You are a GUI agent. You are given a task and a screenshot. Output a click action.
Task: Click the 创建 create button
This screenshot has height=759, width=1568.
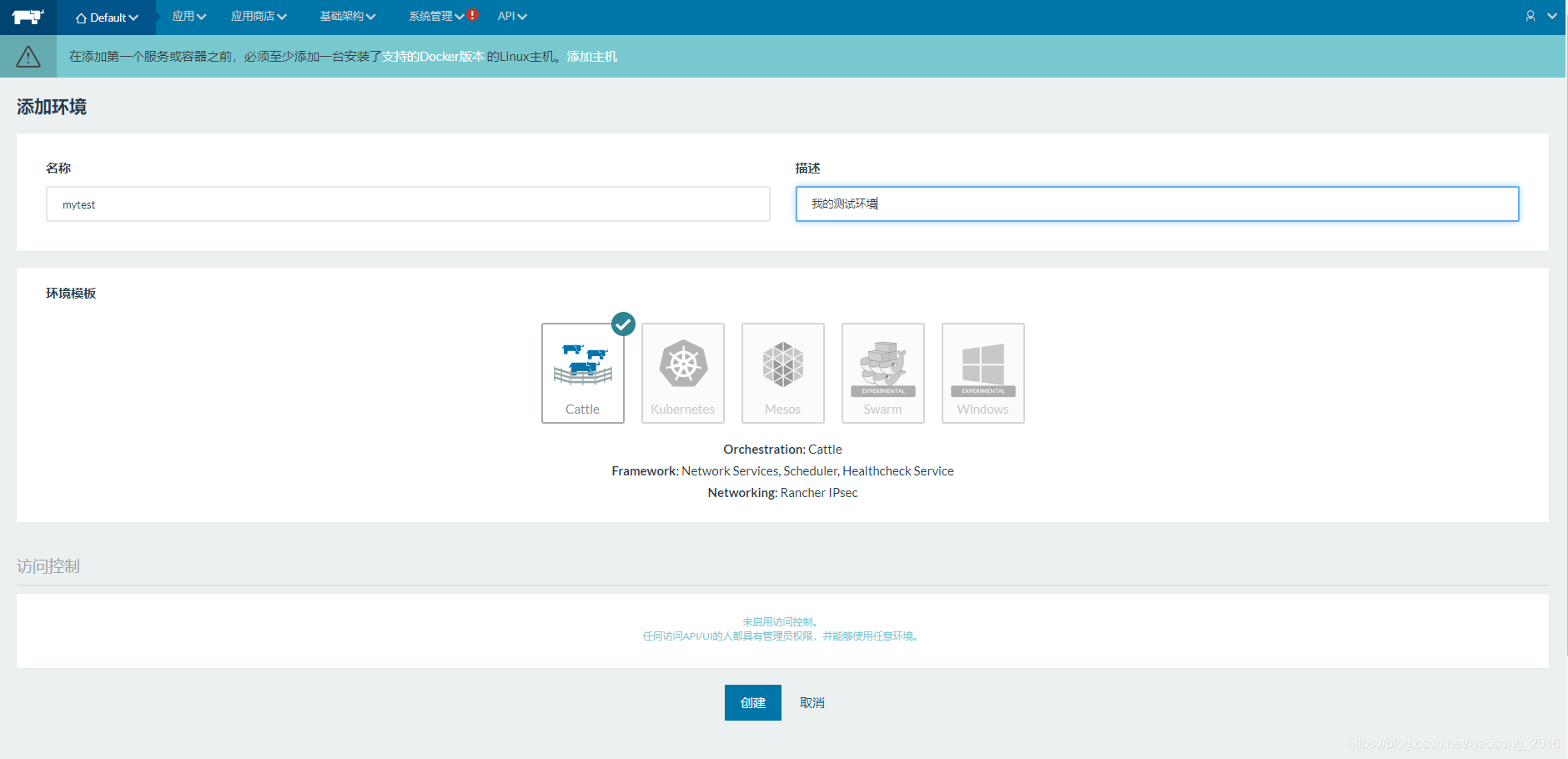(753, 703)
